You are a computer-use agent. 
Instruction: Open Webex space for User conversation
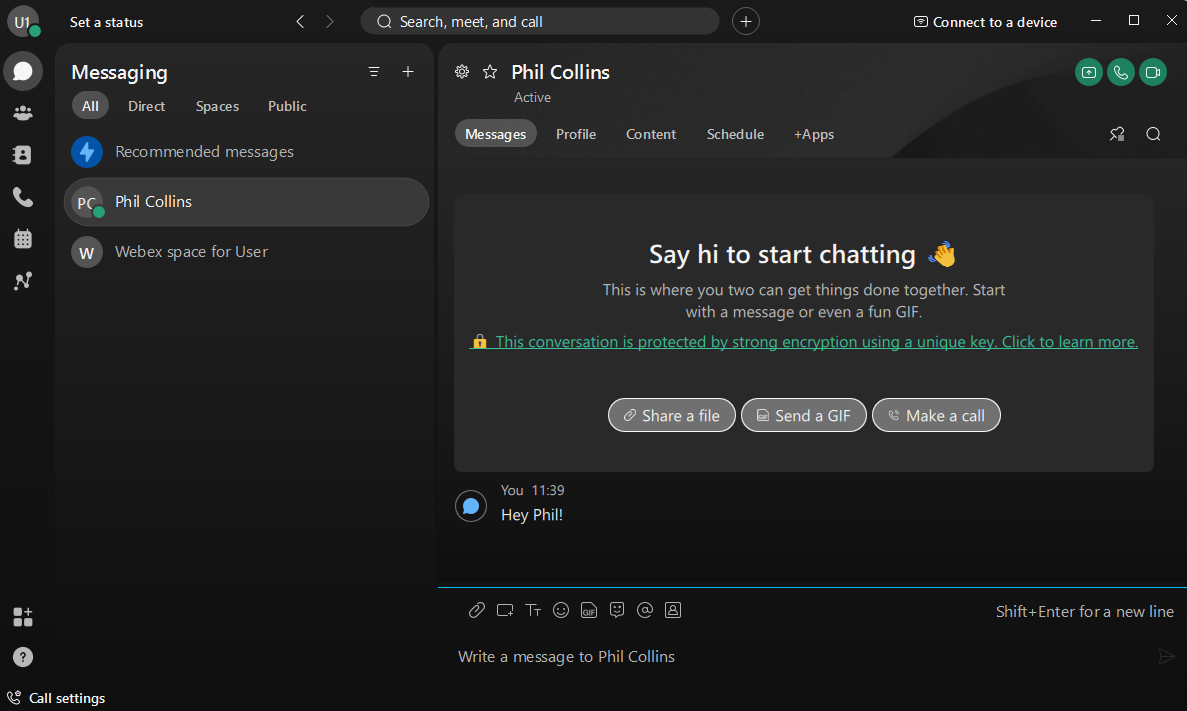tap(247, 252)
